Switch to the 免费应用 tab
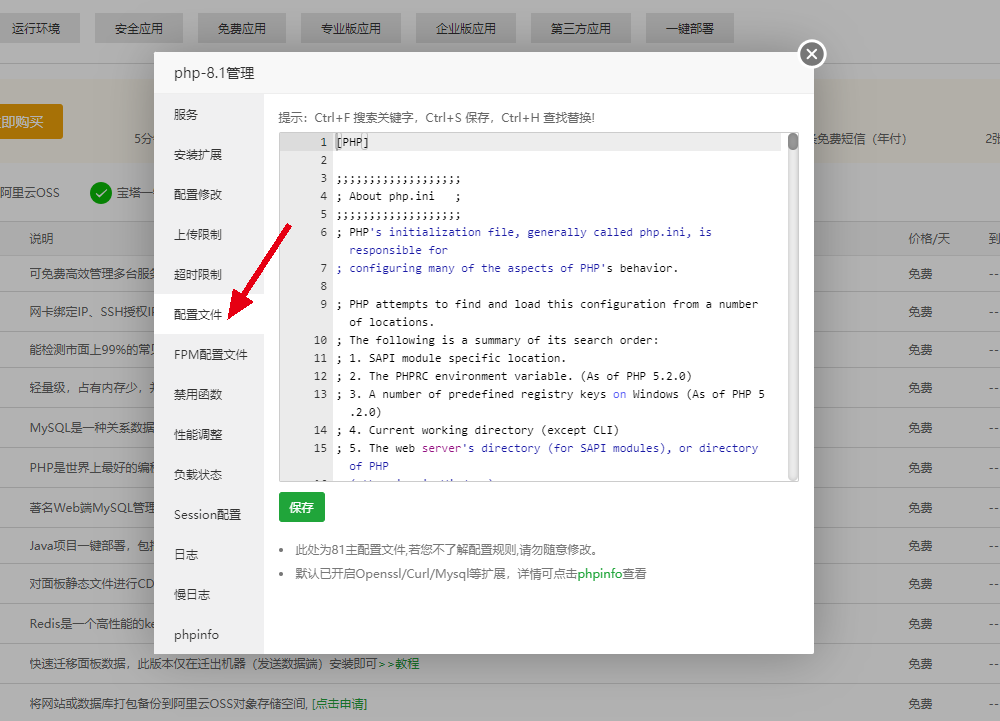The width and height of the screenshot is (1000, 721). (241, 29)
